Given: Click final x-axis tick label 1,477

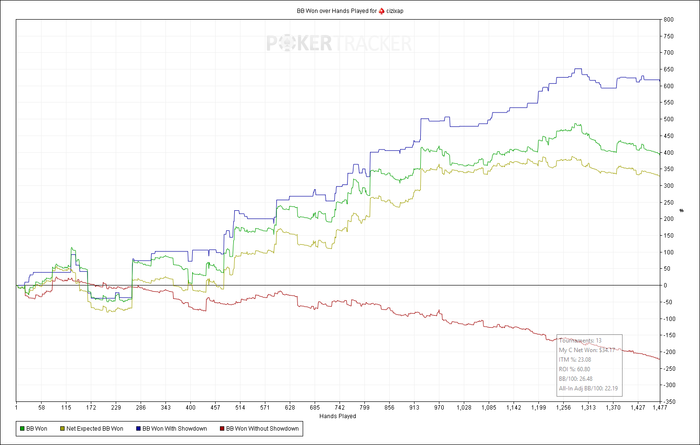Looking at the screenshot, I should point(659,408).
